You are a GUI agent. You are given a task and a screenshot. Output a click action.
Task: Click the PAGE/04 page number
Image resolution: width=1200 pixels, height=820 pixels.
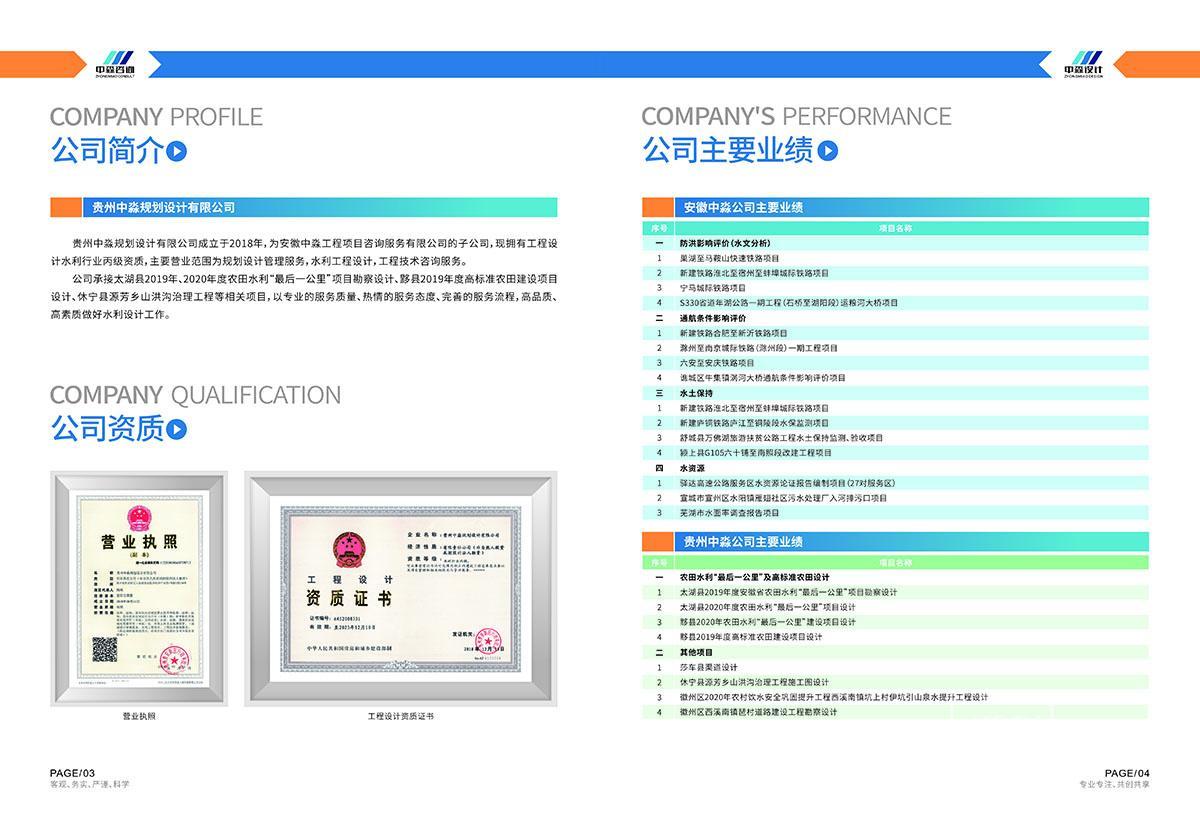coord(1127,773)
